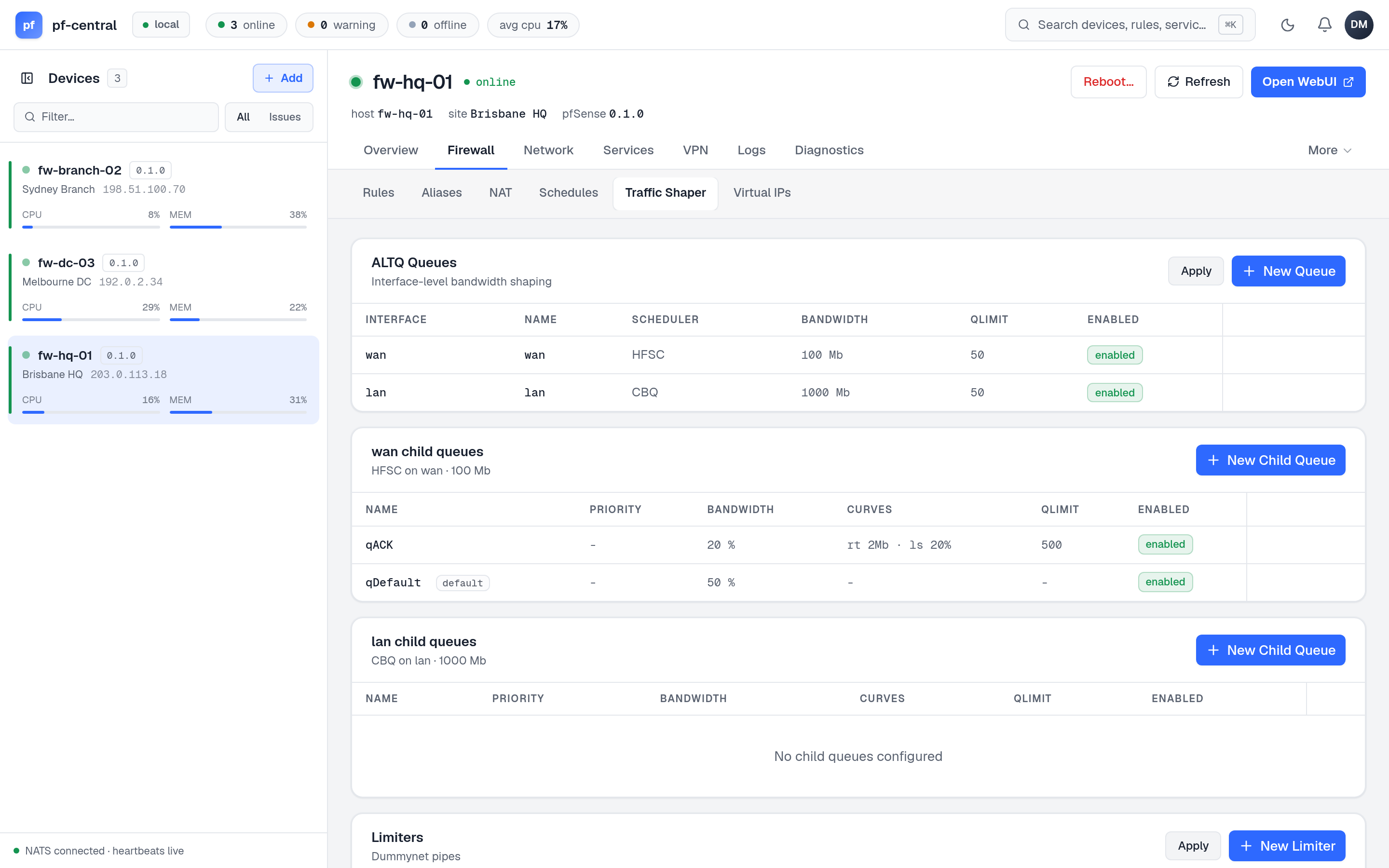Click enabled badge for qDefault
Screen dimensions: 1389x868
tap(1165, 582)
